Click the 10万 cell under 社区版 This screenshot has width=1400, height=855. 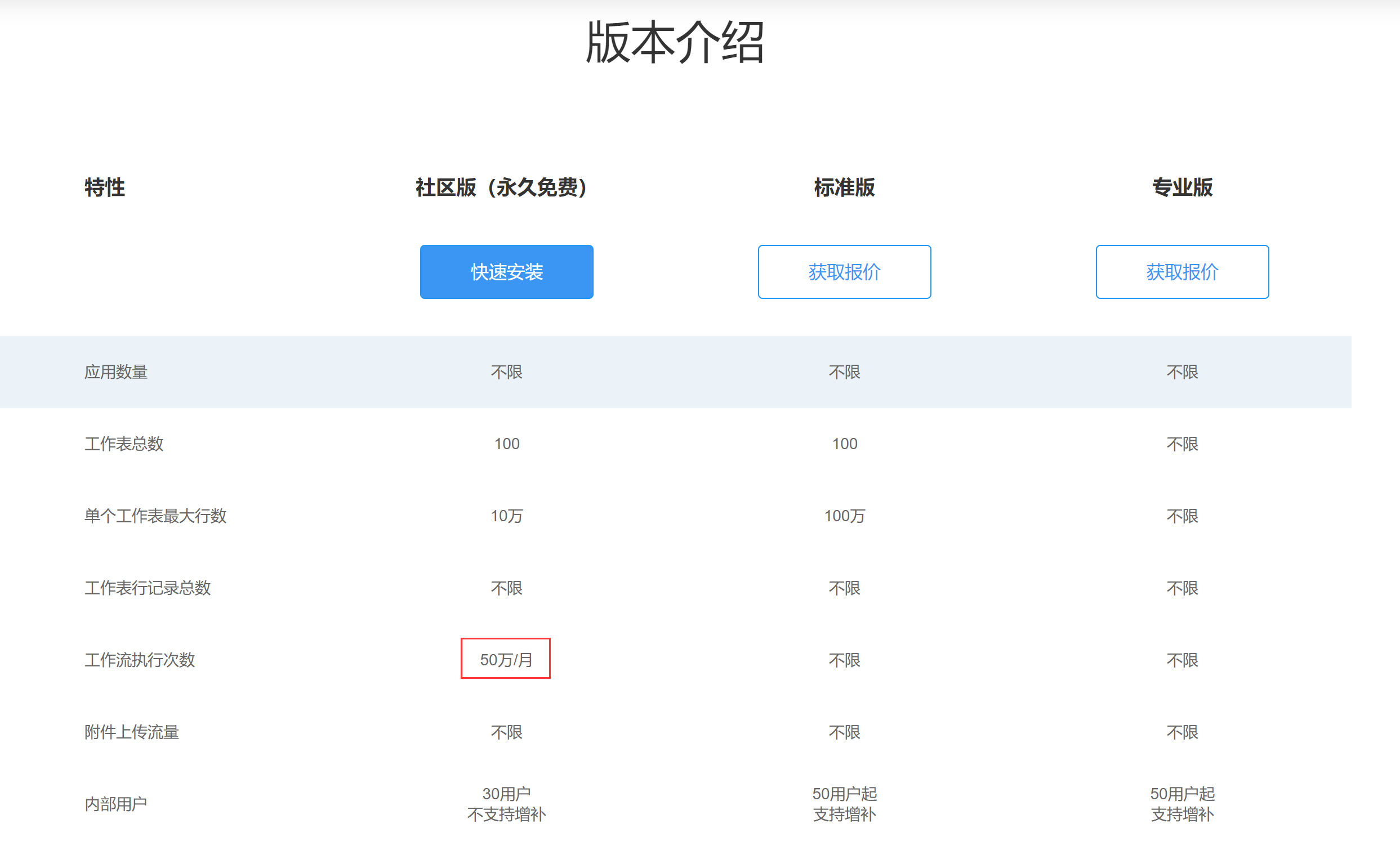coord(506,516)
